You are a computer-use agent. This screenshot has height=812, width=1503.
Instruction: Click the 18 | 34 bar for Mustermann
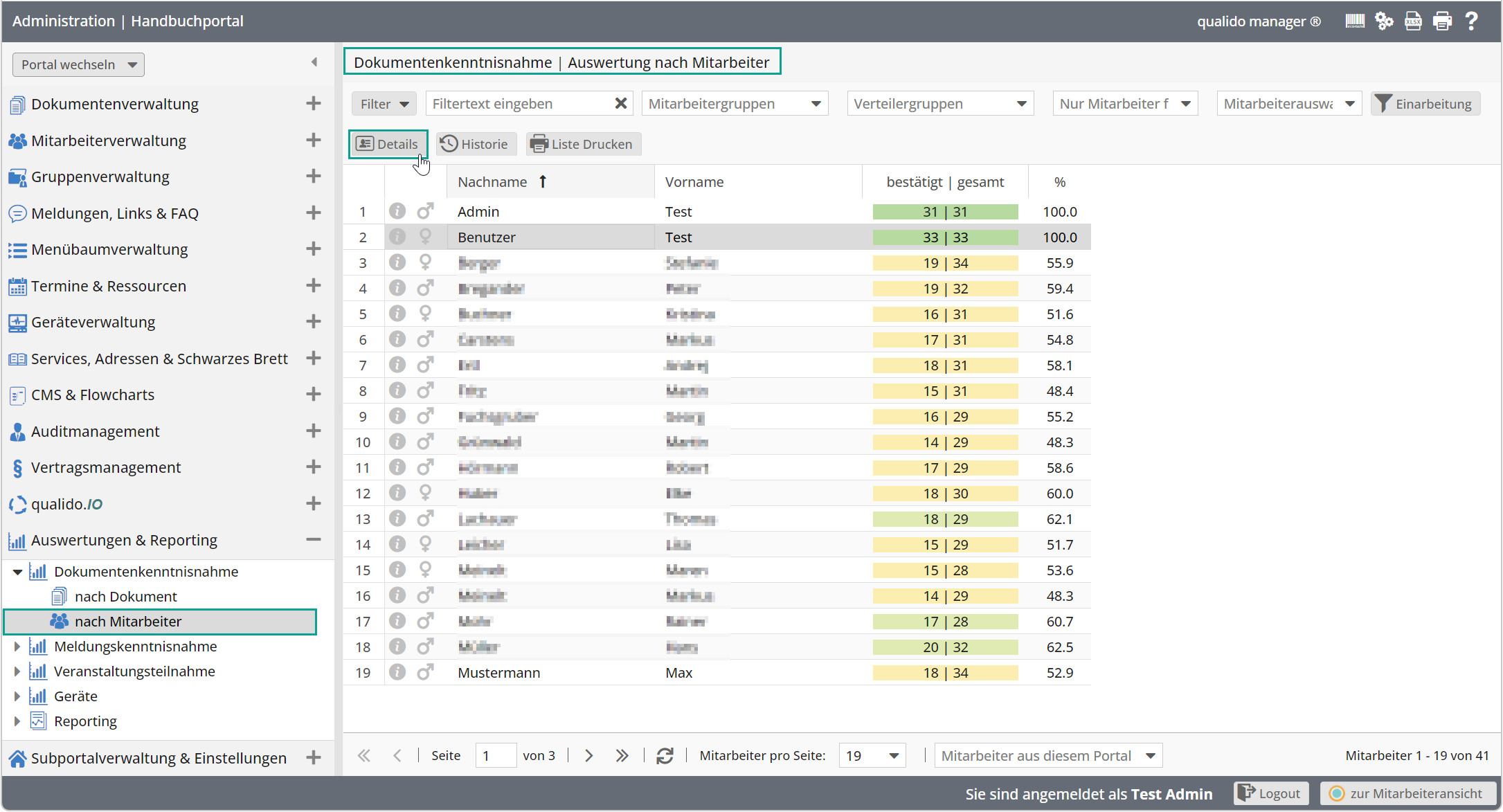click(x=945, y=673)
